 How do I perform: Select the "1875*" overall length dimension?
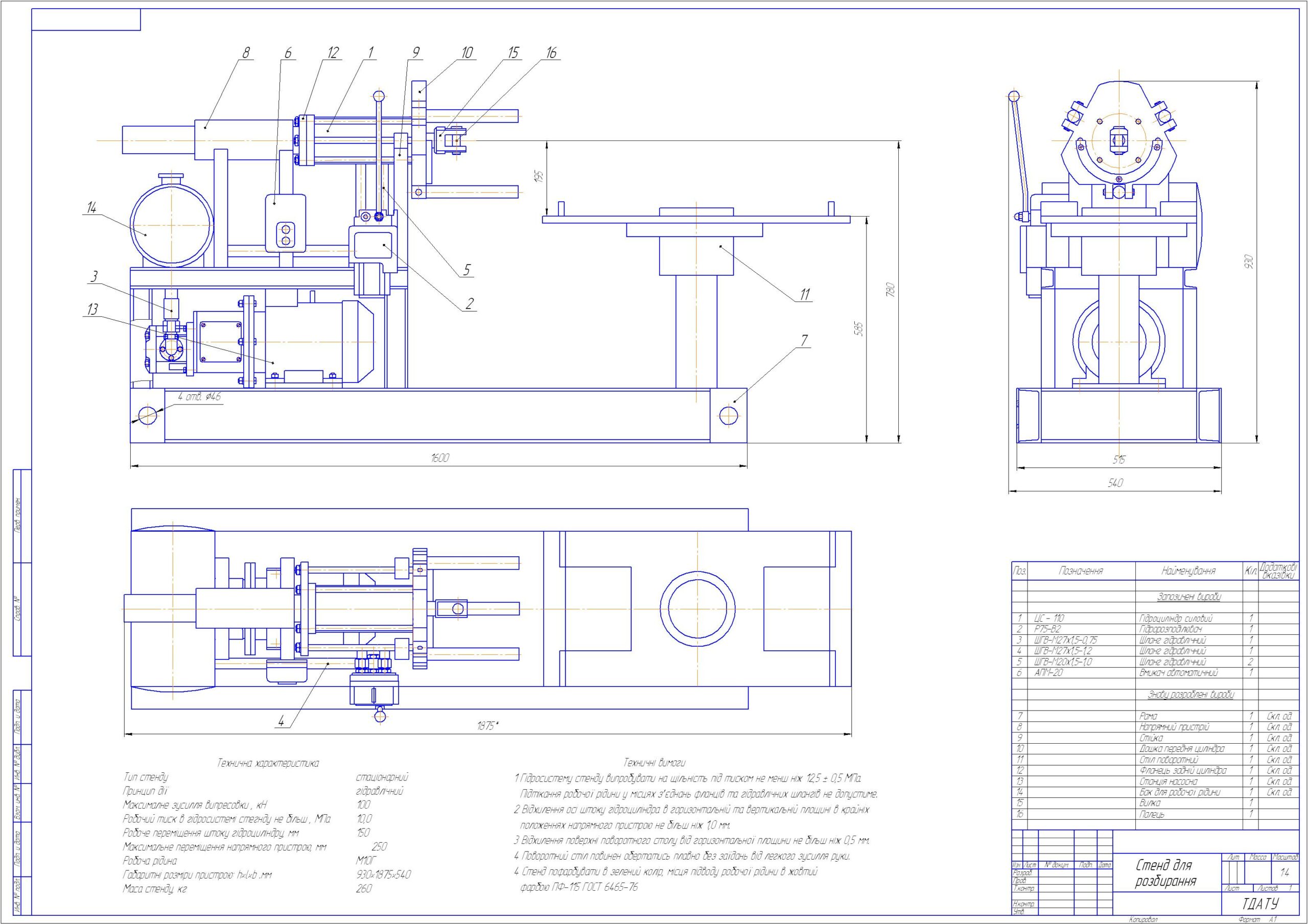click(x=487, y=726)
